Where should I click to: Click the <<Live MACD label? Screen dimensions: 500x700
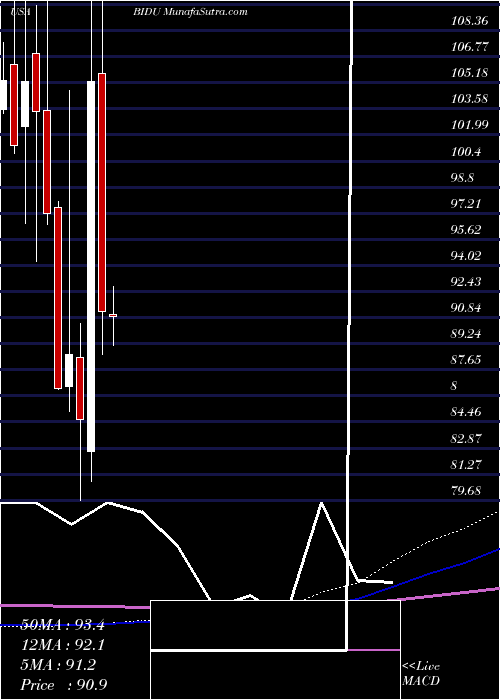[x=421, y=674]
